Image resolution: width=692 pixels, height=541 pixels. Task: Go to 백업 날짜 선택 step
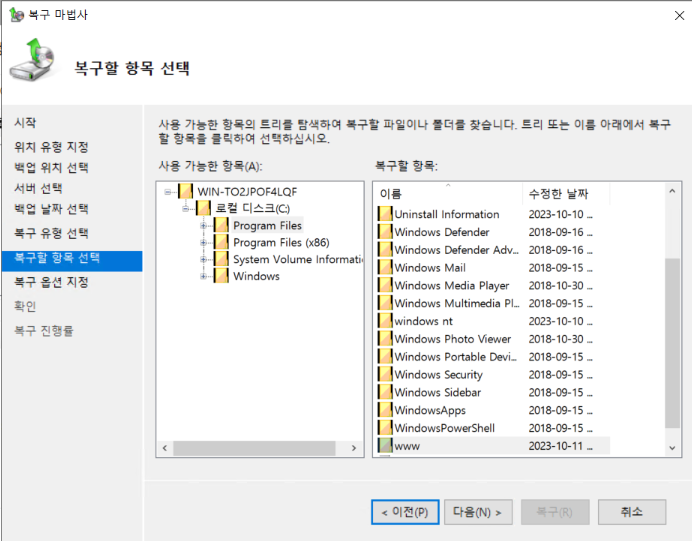click(x=51, y=209)
